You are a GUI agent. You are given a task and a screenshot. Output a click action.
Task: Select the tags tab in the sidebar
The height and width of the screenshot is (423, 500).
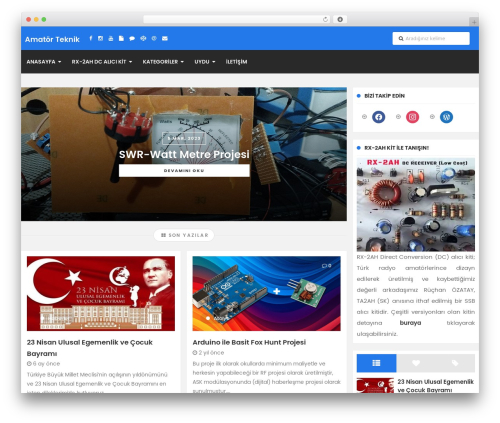[455, 363]
